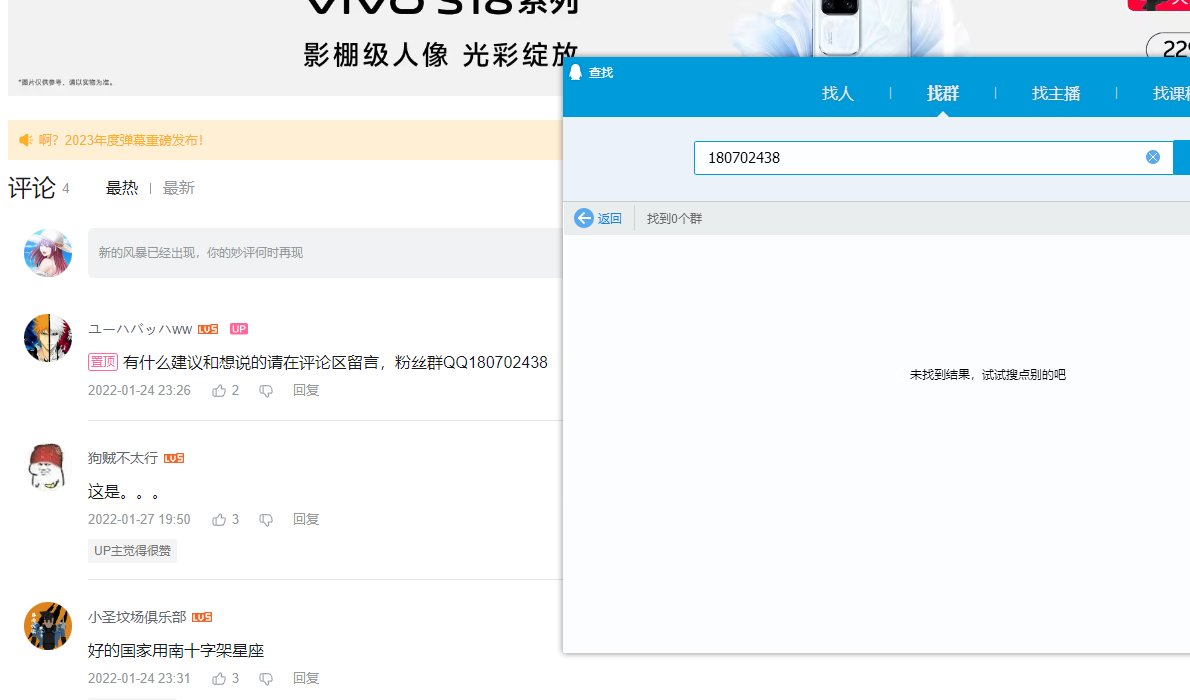Click the group number search input field
The height and width of the screenshot is (700, 1190).
tap(933, 158)
